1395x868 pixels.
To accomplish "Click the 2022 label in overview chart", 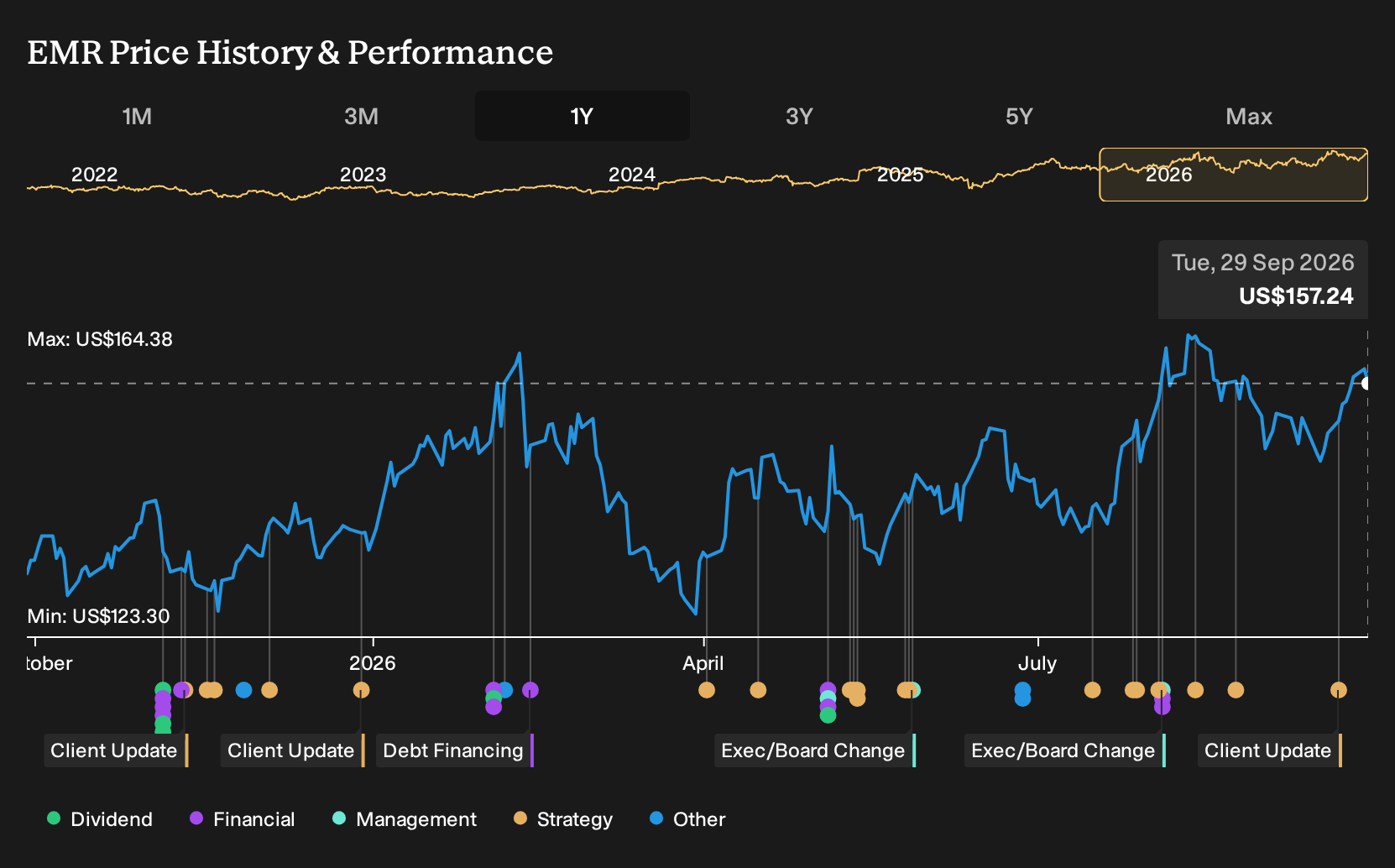I will [x=94, y=175].
